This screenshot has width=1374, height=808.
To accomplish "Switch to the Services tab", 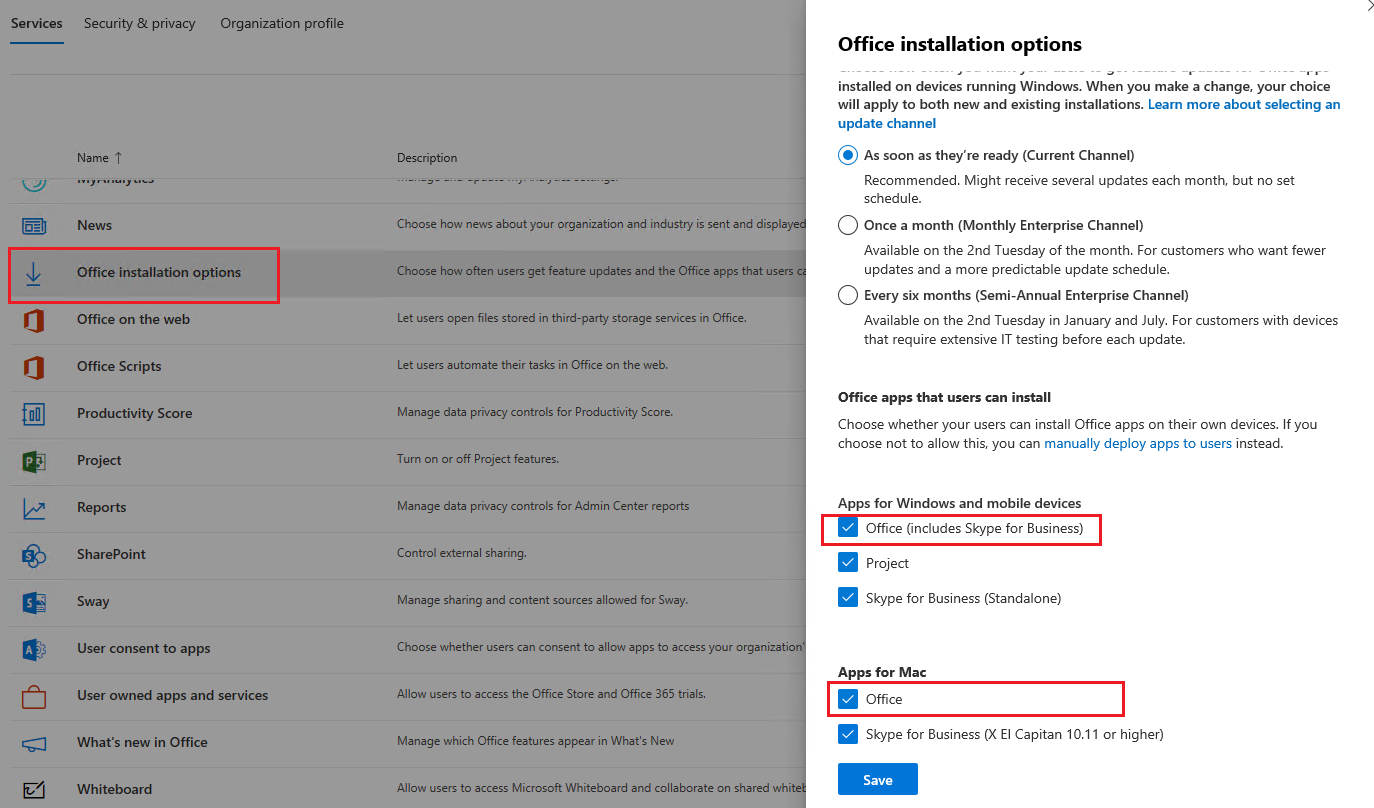I will [x=37, y=23].
